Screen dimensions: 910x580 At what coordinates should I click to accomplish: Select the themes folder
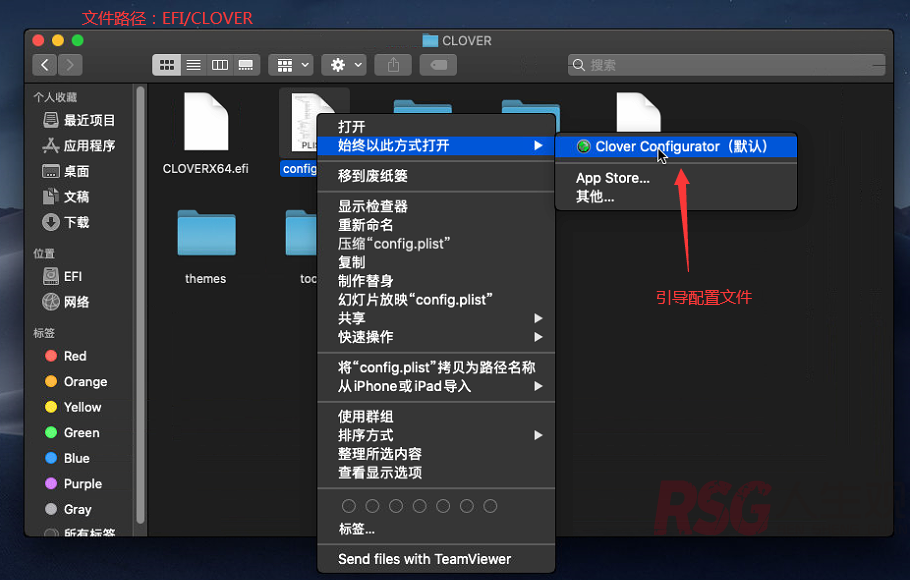pos(206,233)
